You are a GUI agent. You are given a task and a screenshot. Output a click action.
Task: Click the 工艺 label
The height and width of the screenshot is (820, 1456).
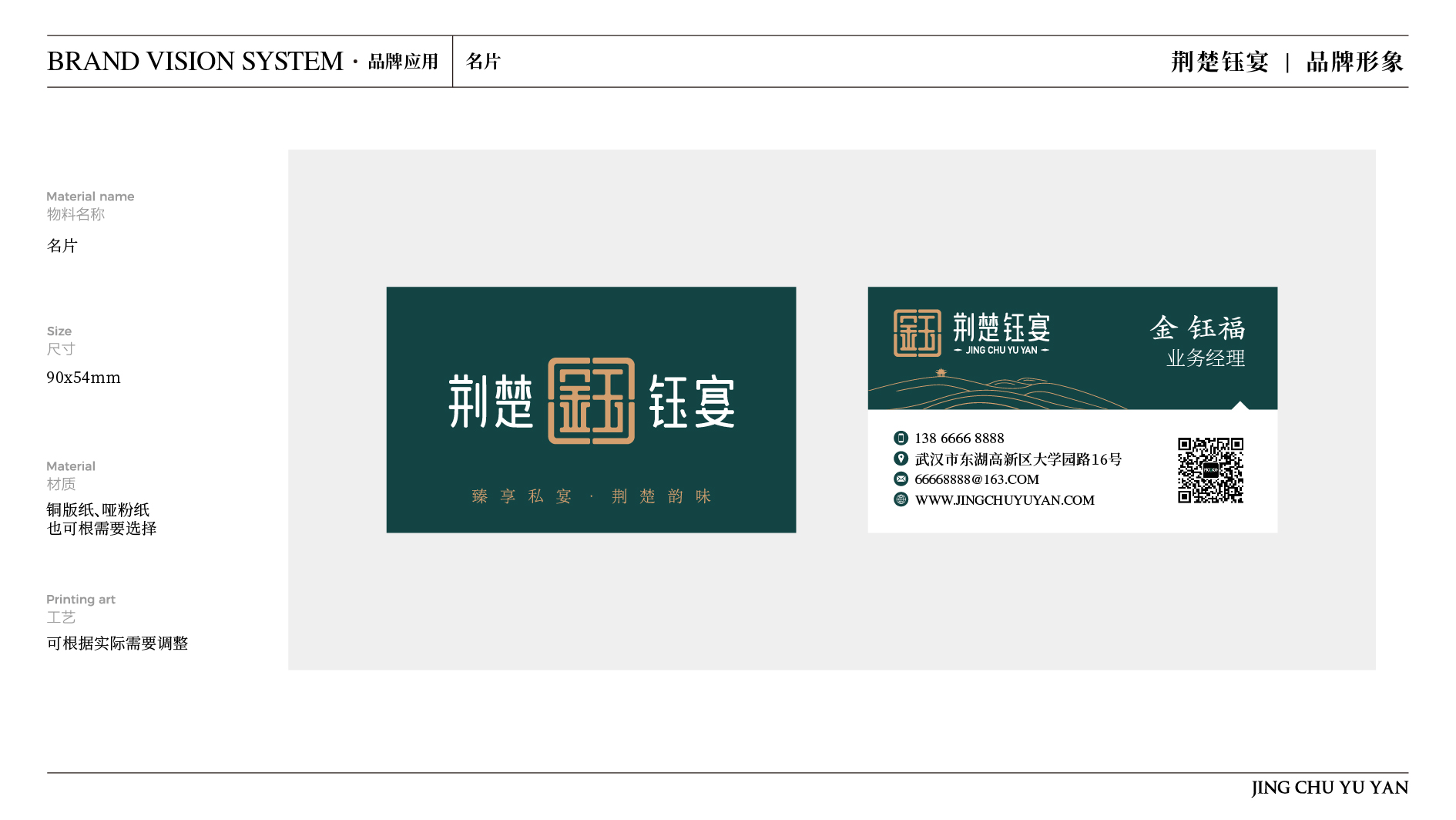[61, 617]
